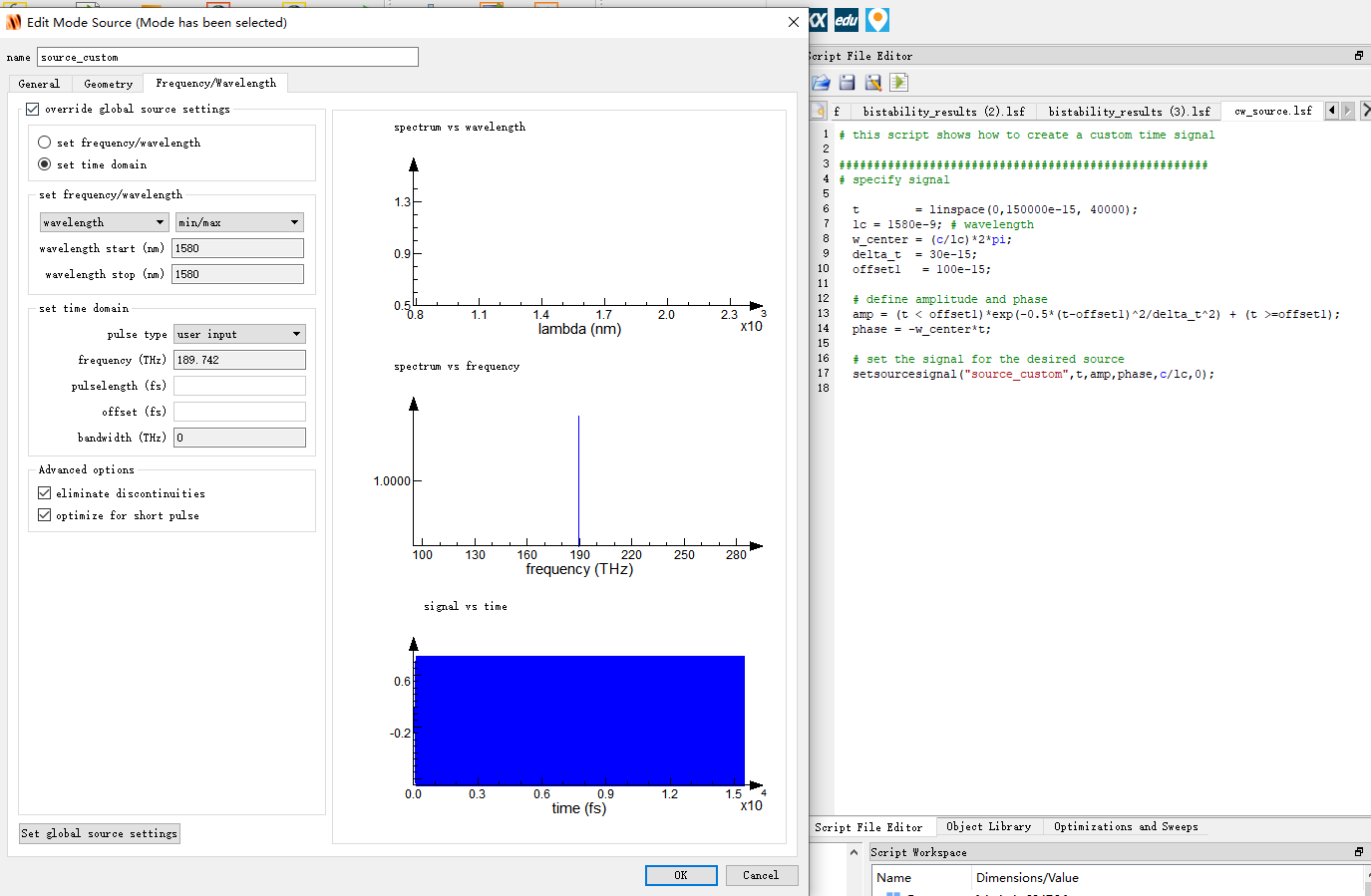Click the orange location pin icon
The width and height of the screenshot is (1371, 896).
coord(876,20)
